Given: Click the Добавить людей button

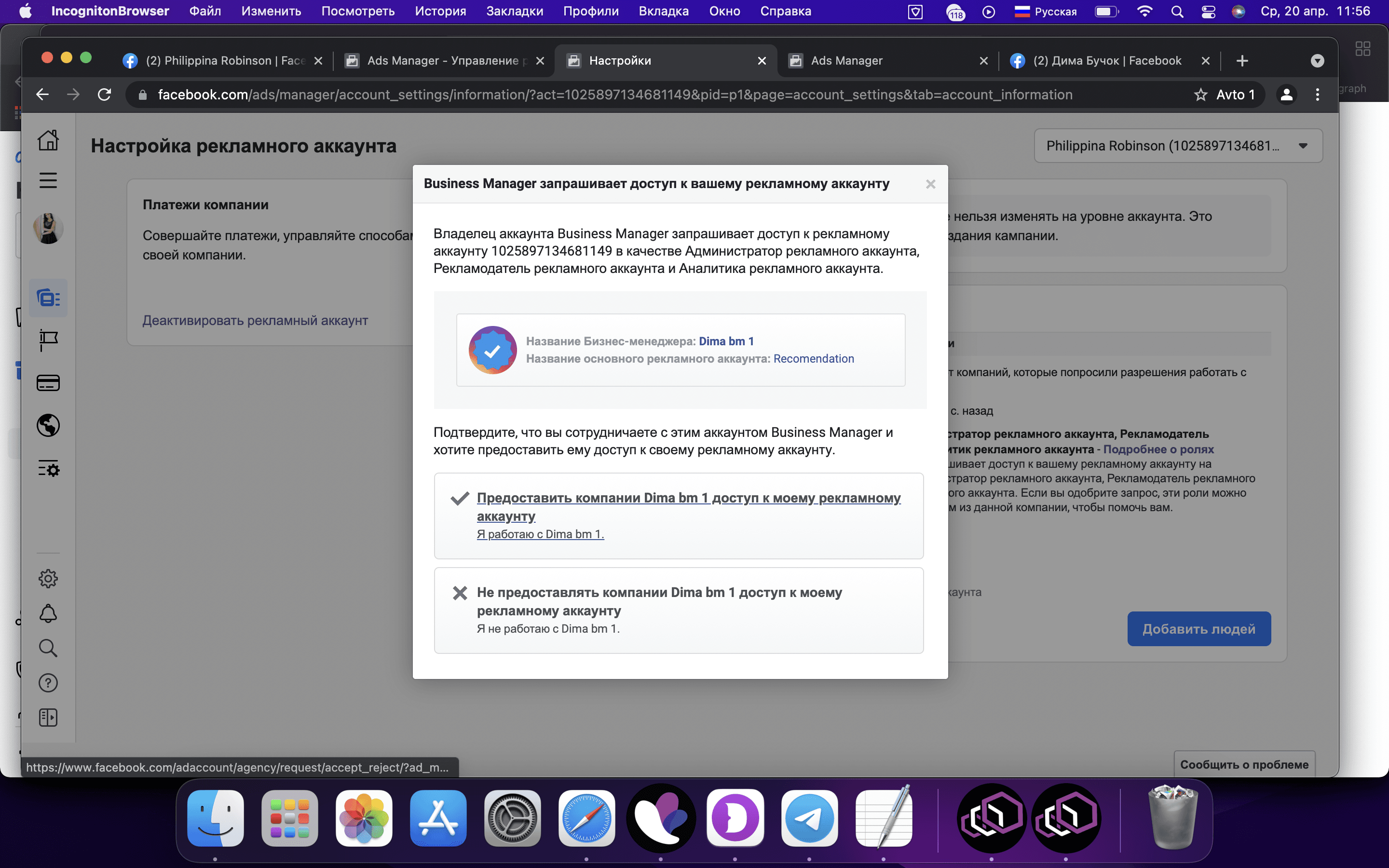Looking at the screenshot, I should pyautogui.click(x=1198, y=629).
